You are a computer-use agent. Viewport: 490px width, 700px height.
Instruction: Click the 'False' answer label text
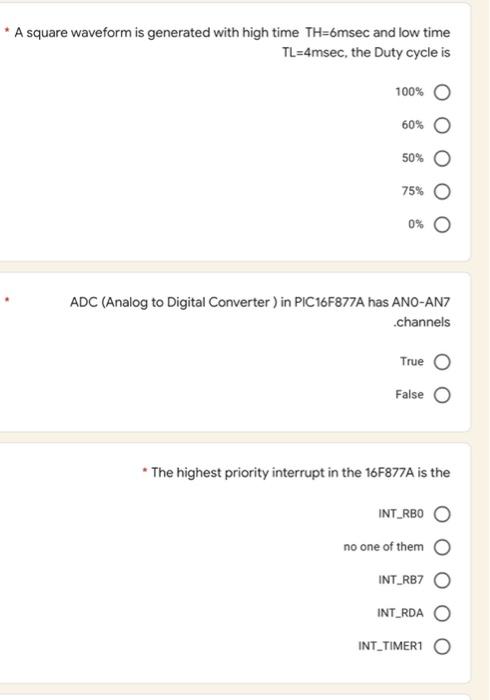(409, 394)
